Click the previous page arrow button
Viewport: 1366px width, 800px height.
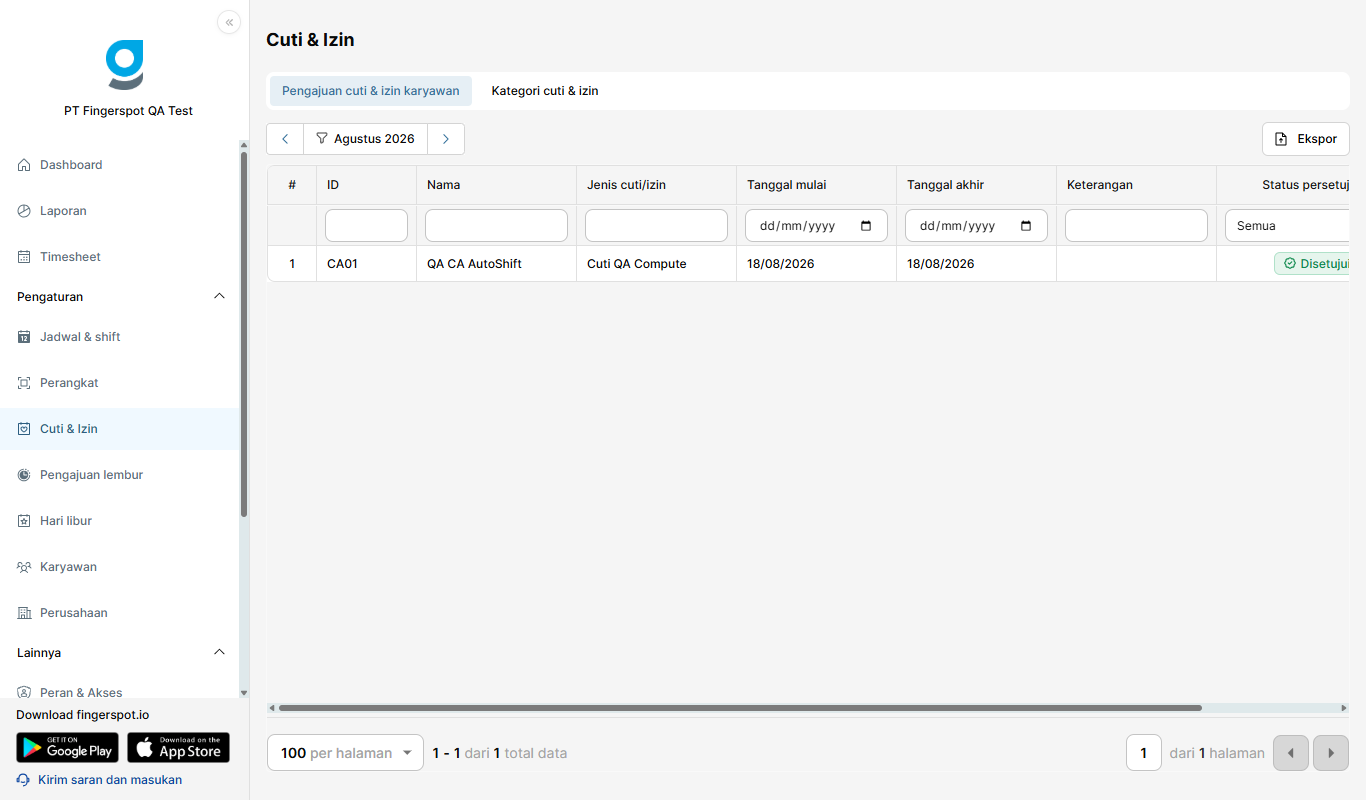click(1291, 753)
